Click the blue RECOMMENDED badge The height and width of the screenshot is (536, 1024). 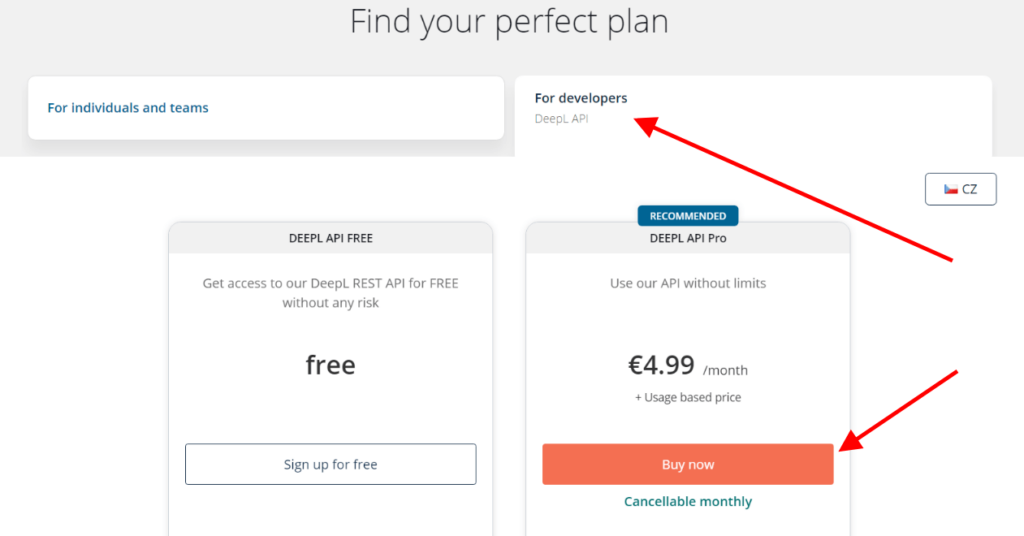[x=688, y=215]
